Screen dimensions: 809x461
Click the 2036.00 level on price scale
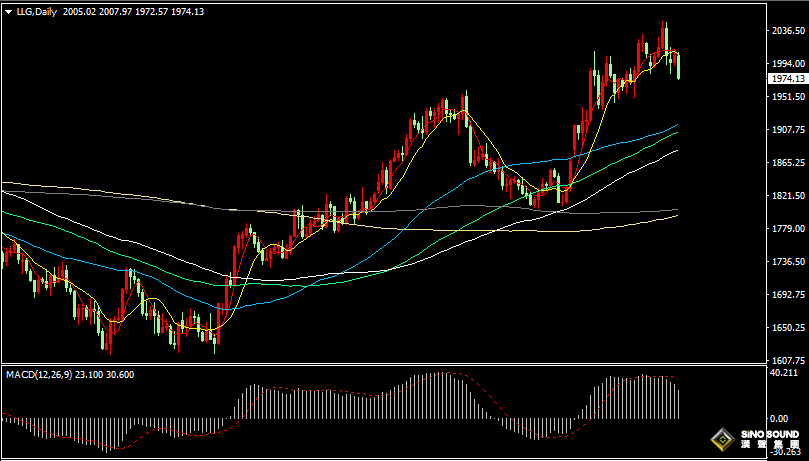[x=787, y=31]
